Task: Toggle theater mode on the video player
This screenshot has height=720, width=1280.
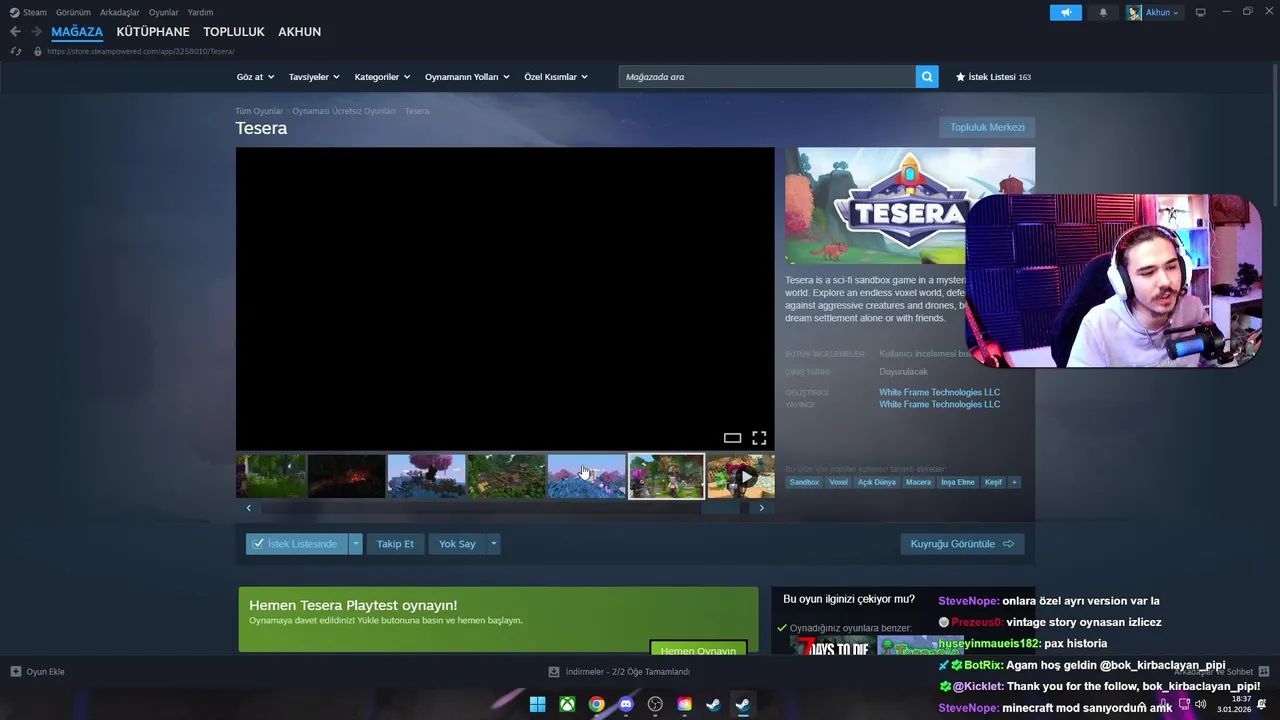Action: coord(732,438)
